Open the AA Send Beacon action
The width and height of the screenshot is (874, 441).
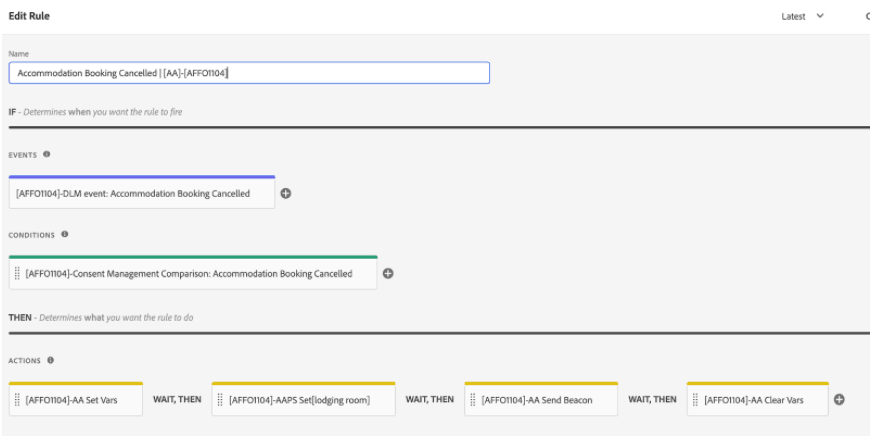pos(545,400)
